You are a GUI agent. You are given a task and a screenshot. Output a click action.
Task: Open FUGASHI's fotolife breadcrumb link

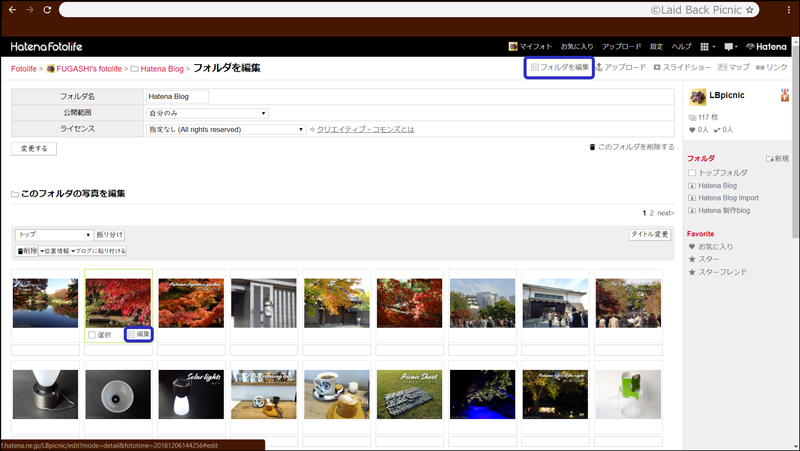(89, 69)
